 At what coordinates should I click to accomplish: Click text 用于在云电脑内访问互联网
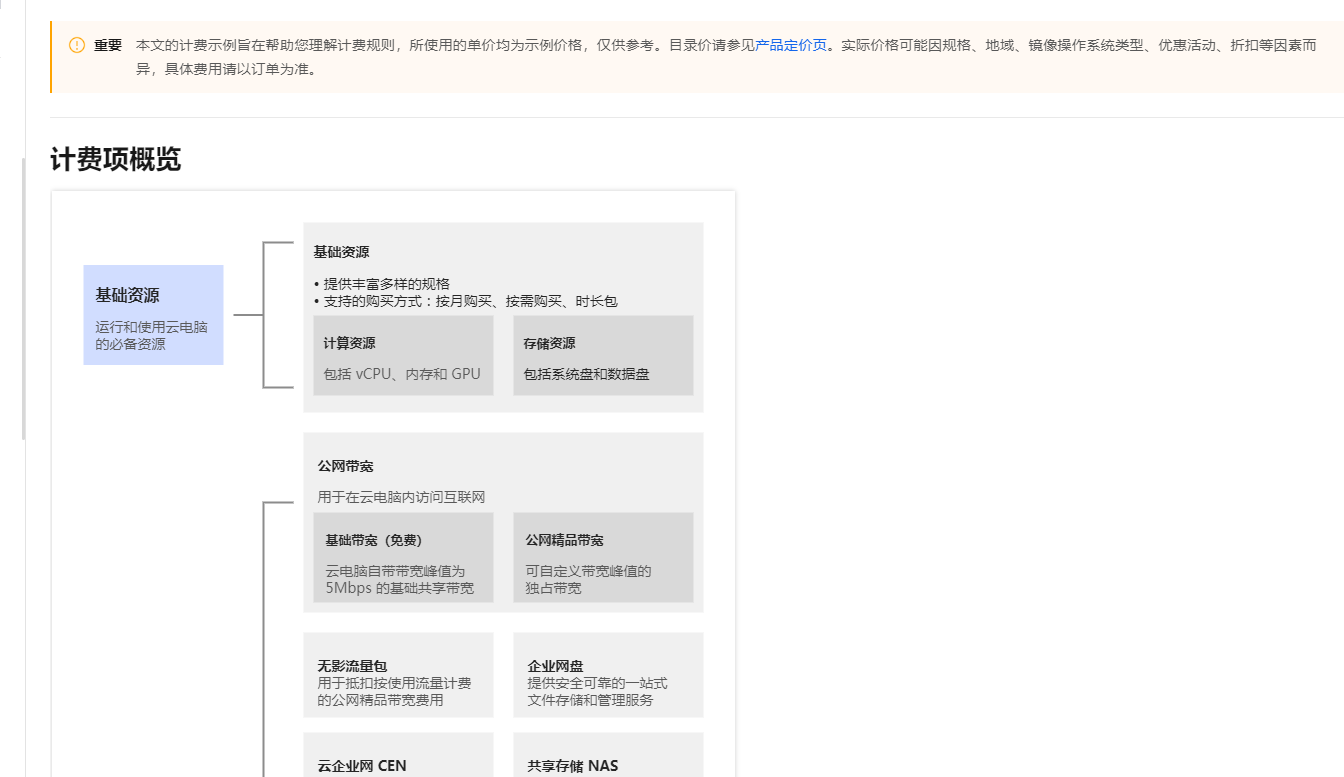pos(401,497)
